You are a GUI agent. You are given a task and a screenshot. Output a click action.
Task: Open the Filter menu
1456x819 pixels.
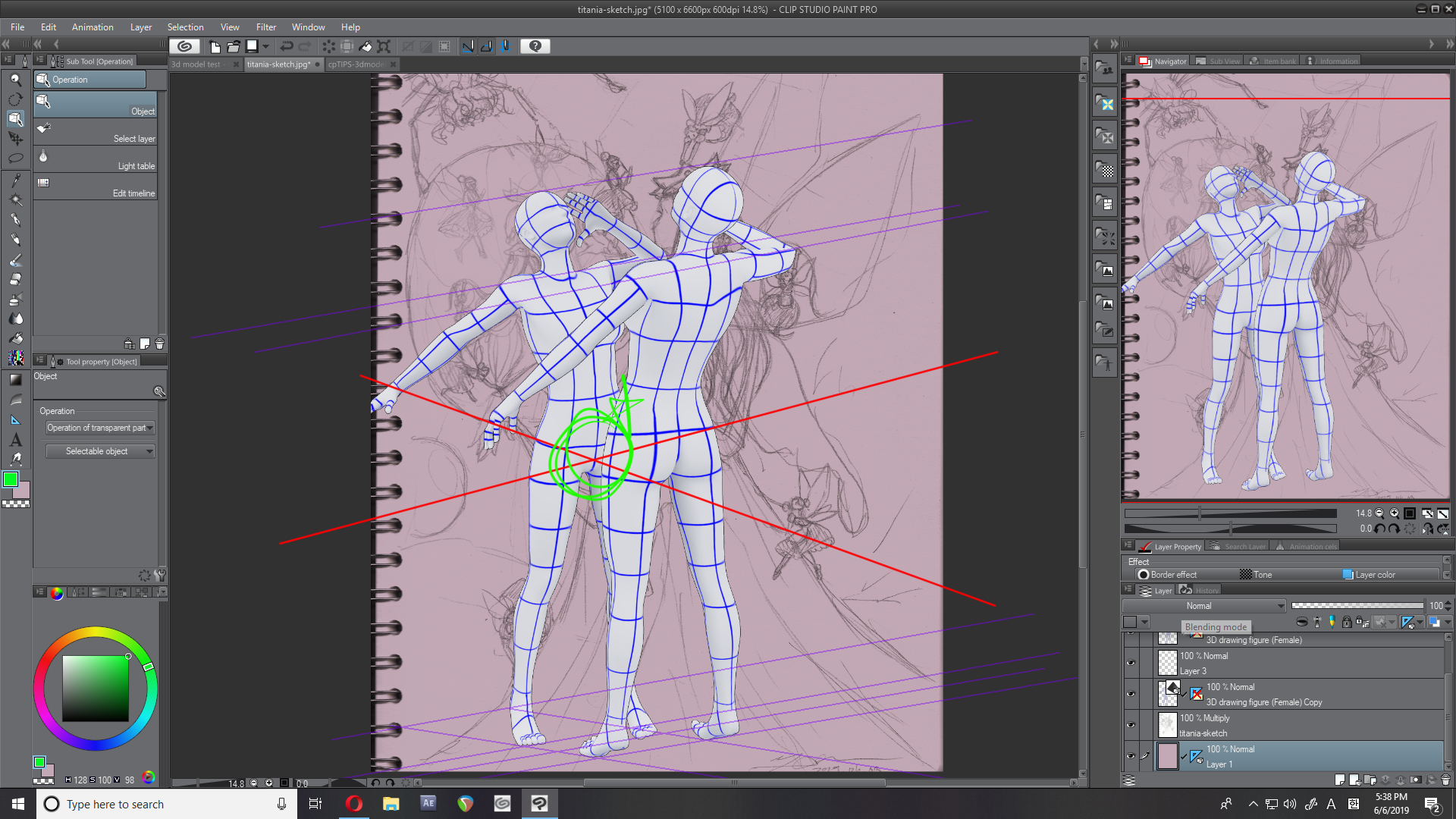[x=266, y=27]
